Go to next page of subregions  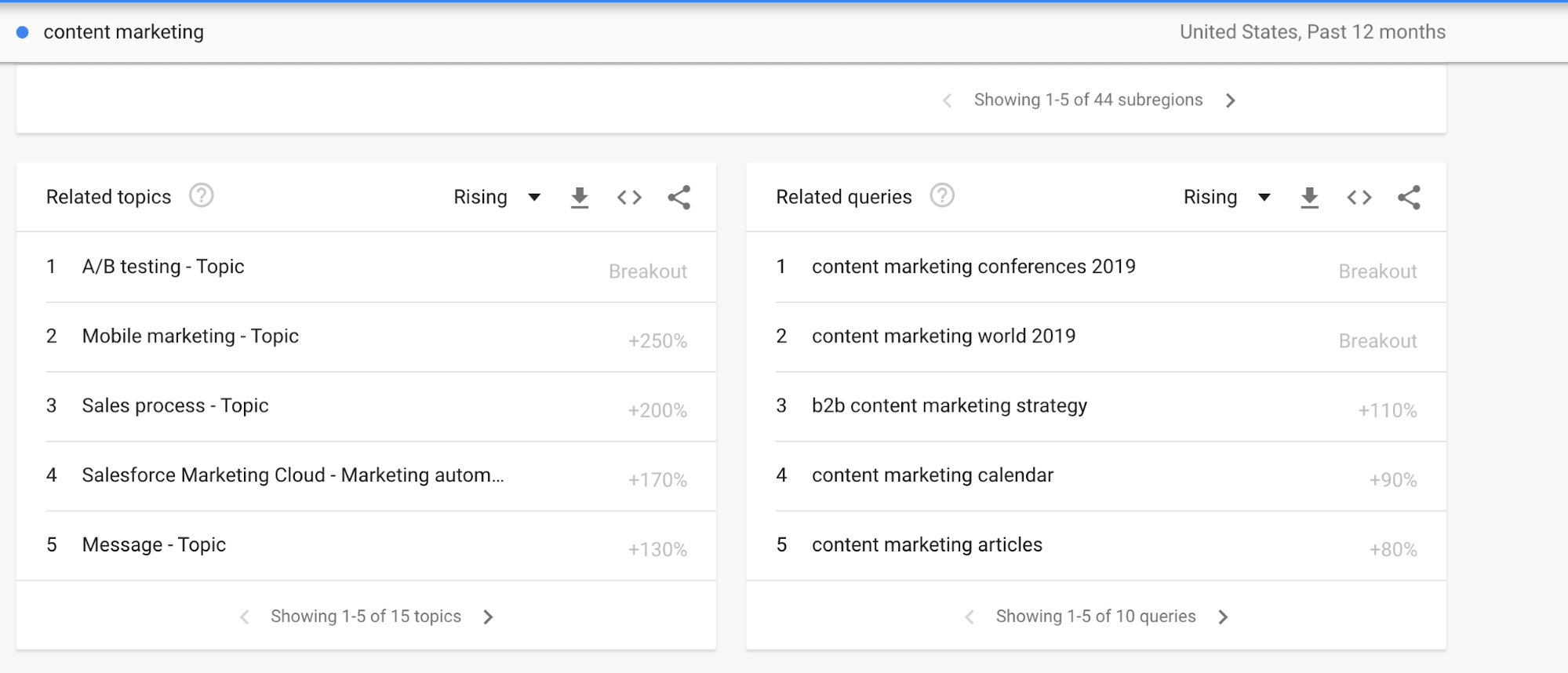(x=1231, y=100)
